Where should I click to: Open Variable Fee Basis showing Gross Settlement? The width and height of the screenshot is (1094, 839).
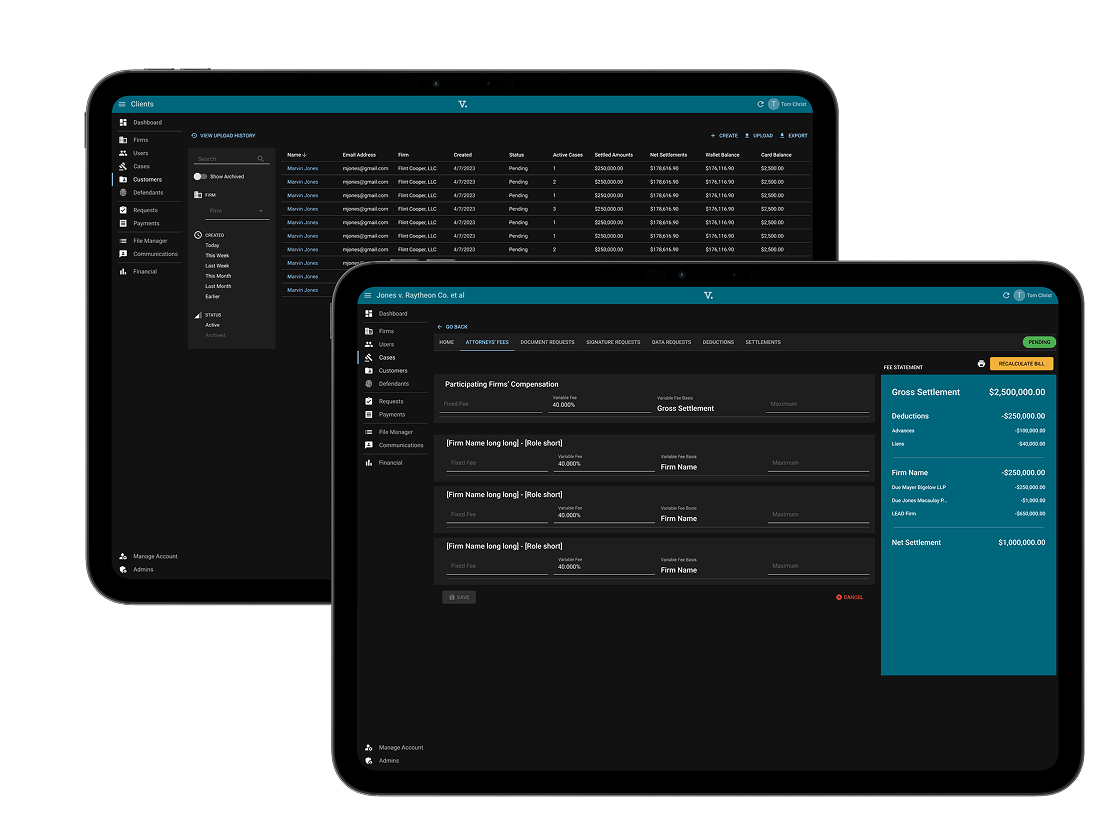[x=705, y=407]
